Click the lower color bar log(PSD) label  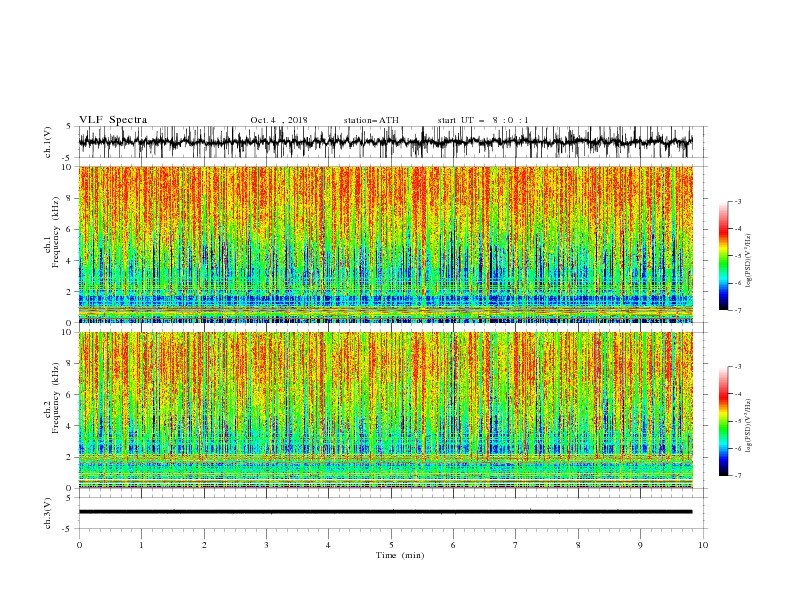click(749, 426)
